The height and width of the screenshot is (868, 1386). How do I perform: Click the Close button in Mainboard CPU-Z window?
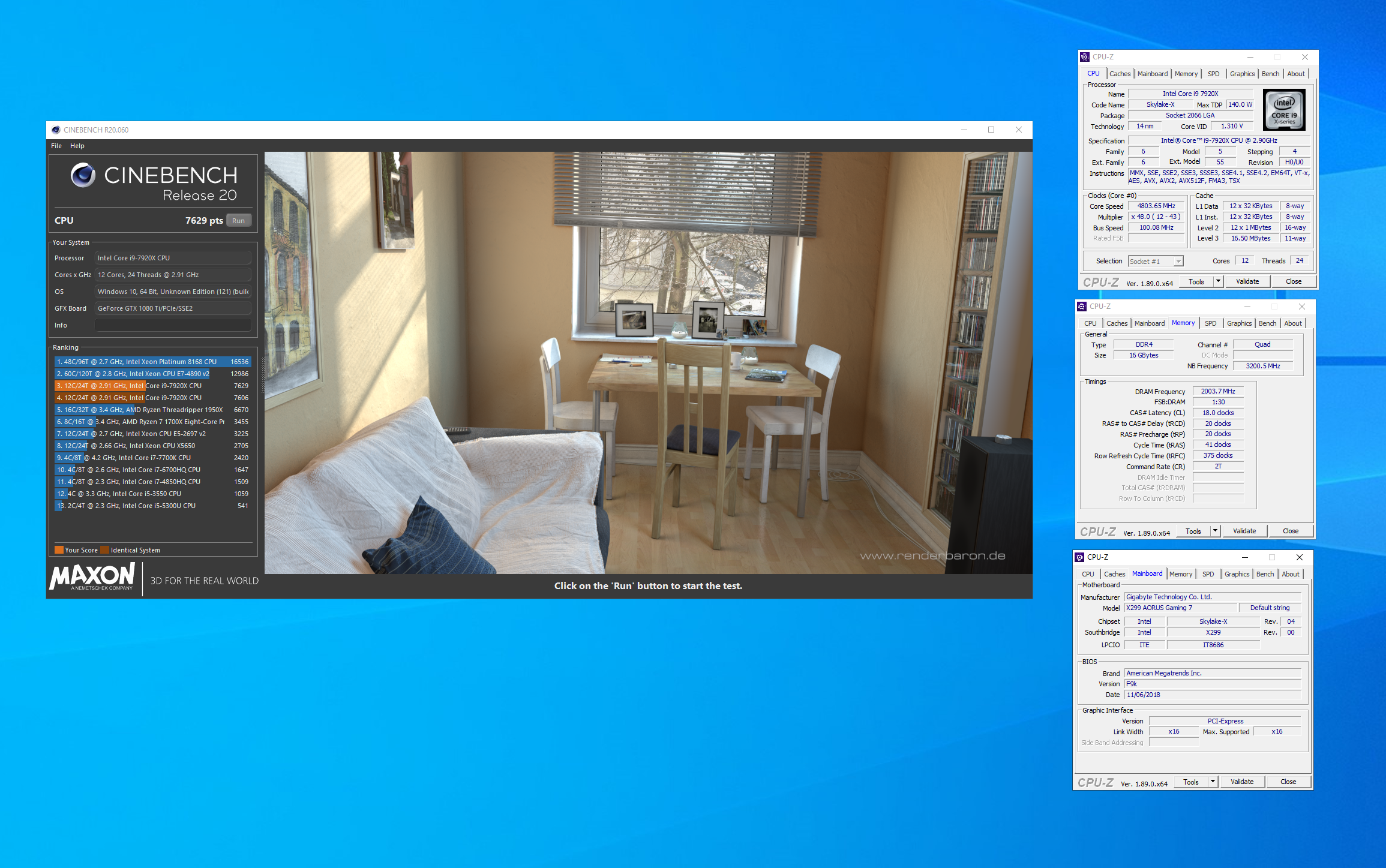click(x=1288, y=782)
